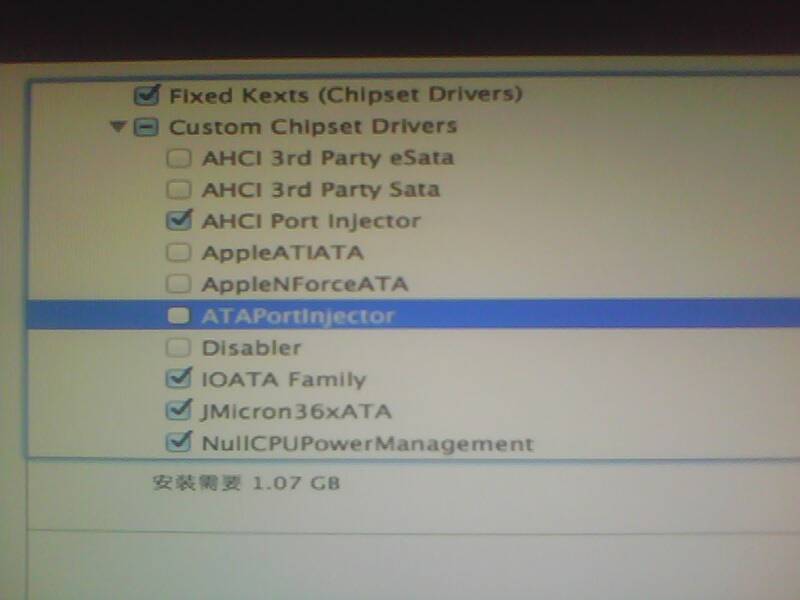The image size is (800, 600).
Task: Check the AHCI 3rd Party Sata box
Action: pos(178,189)
